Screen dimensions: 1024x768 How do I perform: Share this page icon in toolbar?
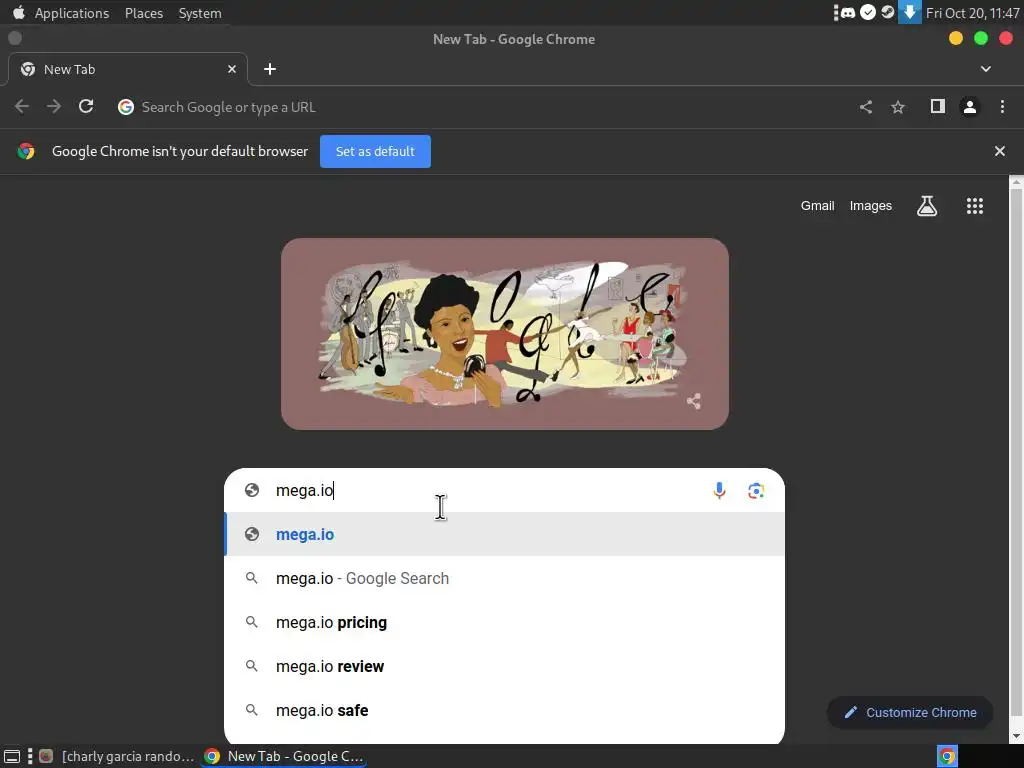point(866,106)
